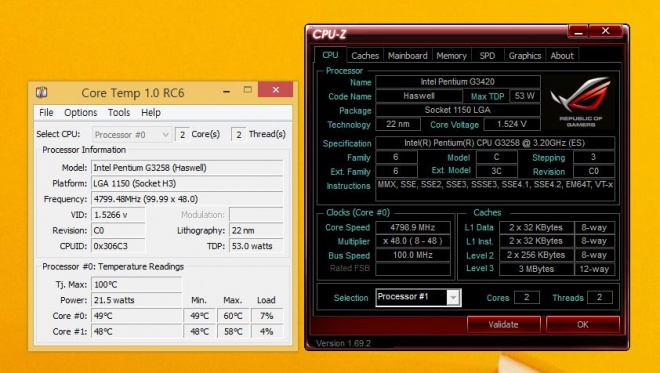The width and height of the screenshot is (660, 373).
Task: Switch to the About tab
Action: [562, 56]
